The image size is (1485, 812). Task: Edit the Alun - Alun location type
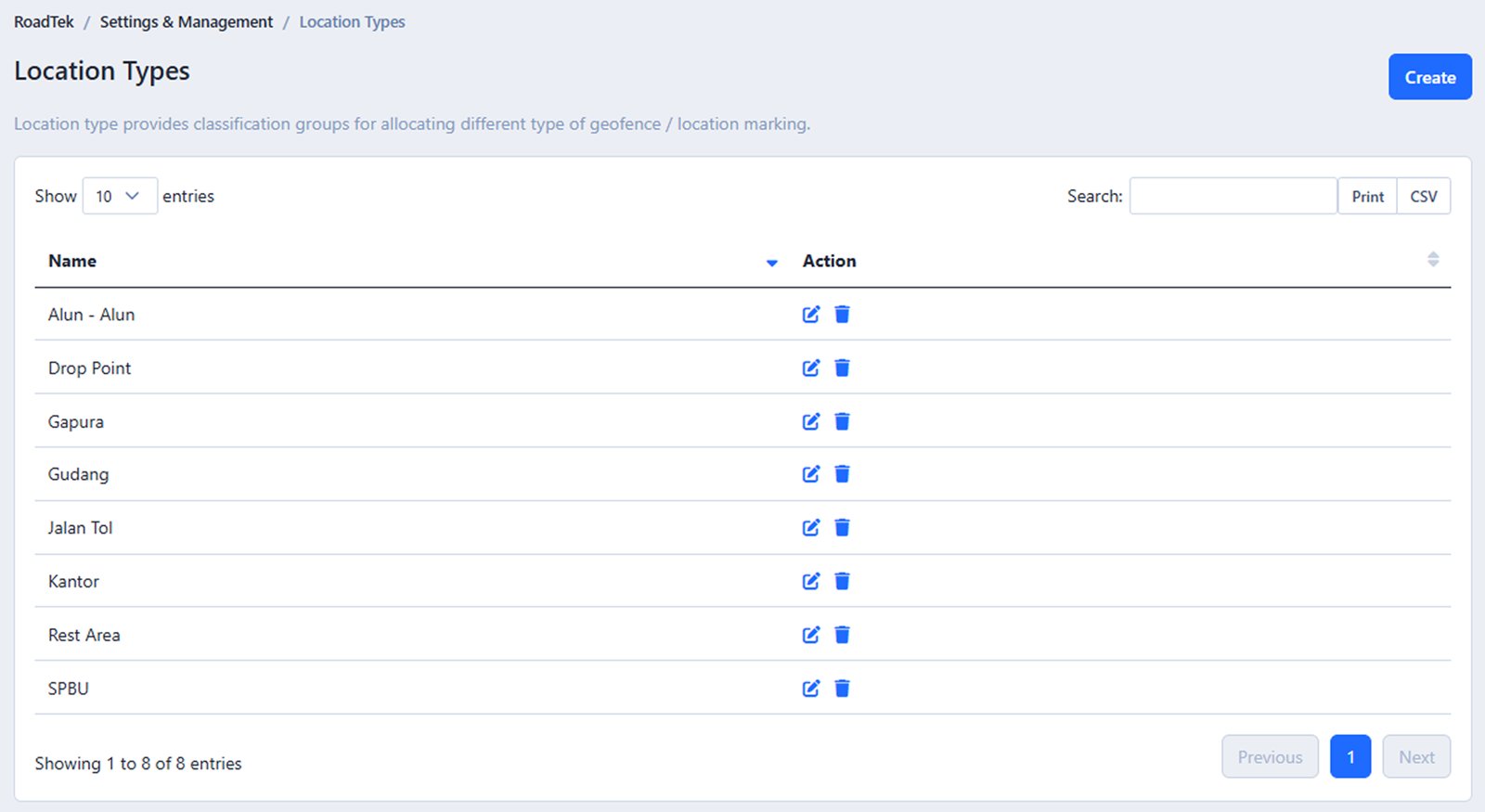810,315
